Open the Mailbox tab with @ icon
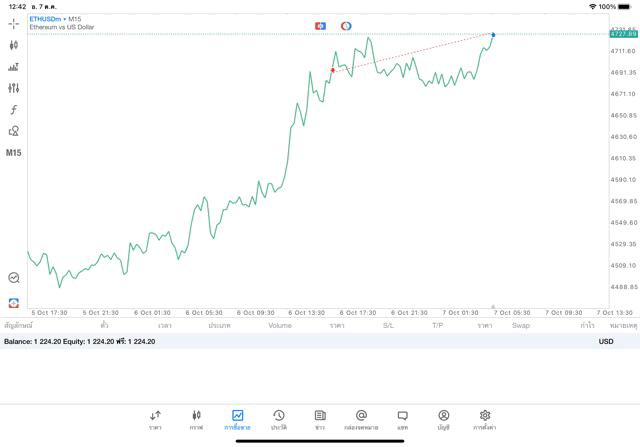This screenshot has height=447, width=640. pyautogui.click(x=361, y=419)
